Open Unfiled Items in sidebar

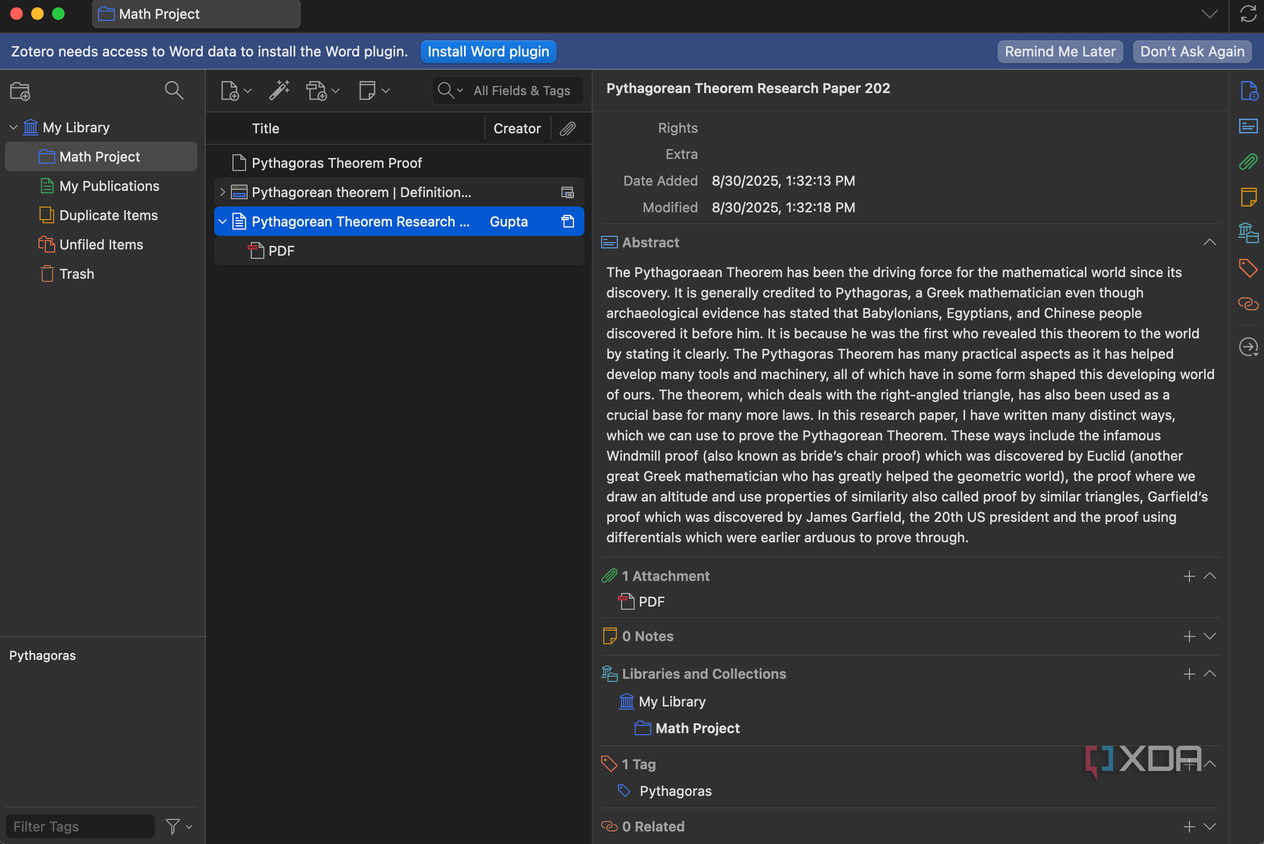(101, 244)
